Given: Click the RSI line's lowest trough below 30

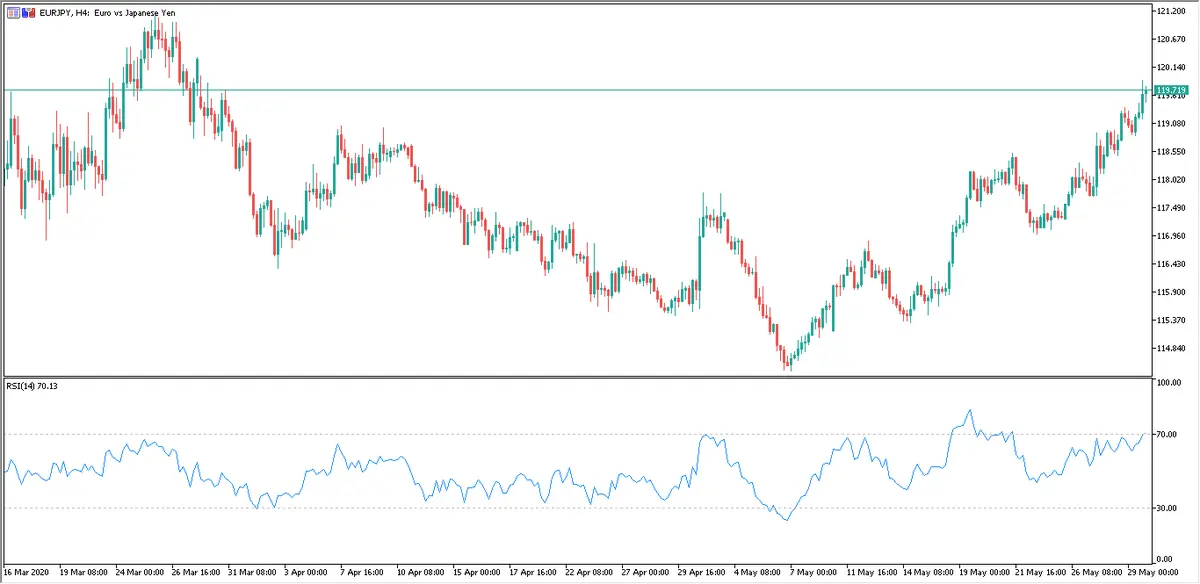Looking at the screenshot, I should [x=787, y=520].
